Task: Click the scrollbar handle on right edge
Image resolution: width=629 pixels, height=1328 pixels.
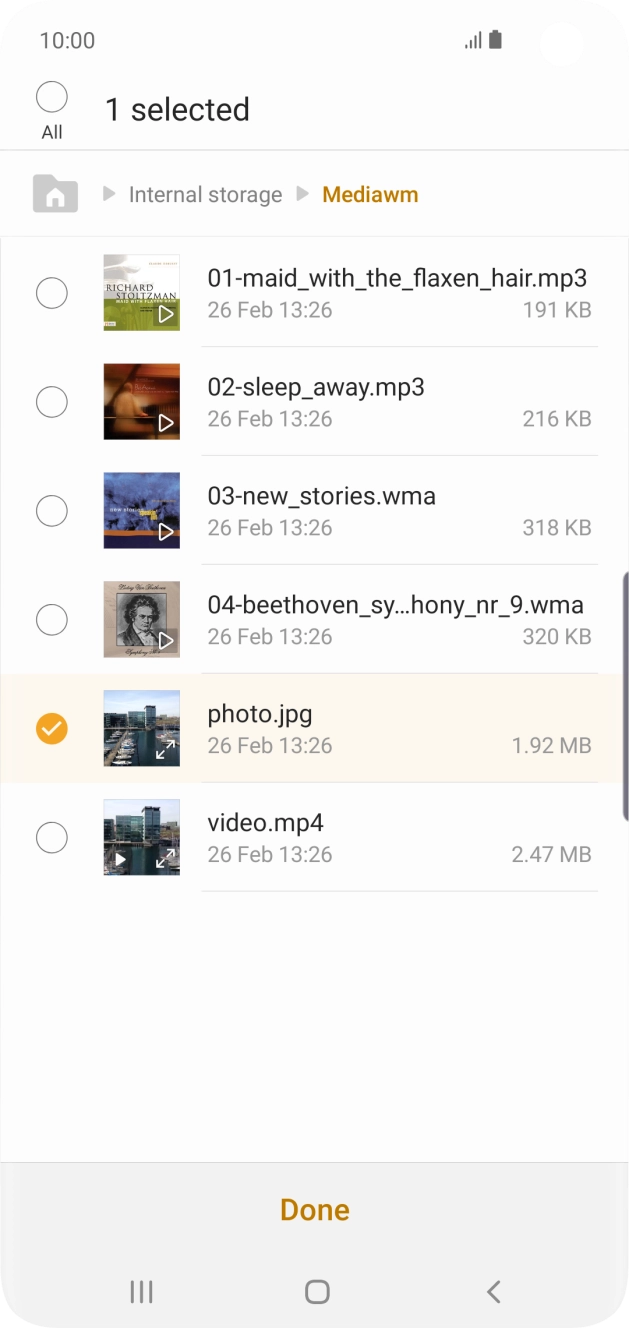Action: pos(625,640)
